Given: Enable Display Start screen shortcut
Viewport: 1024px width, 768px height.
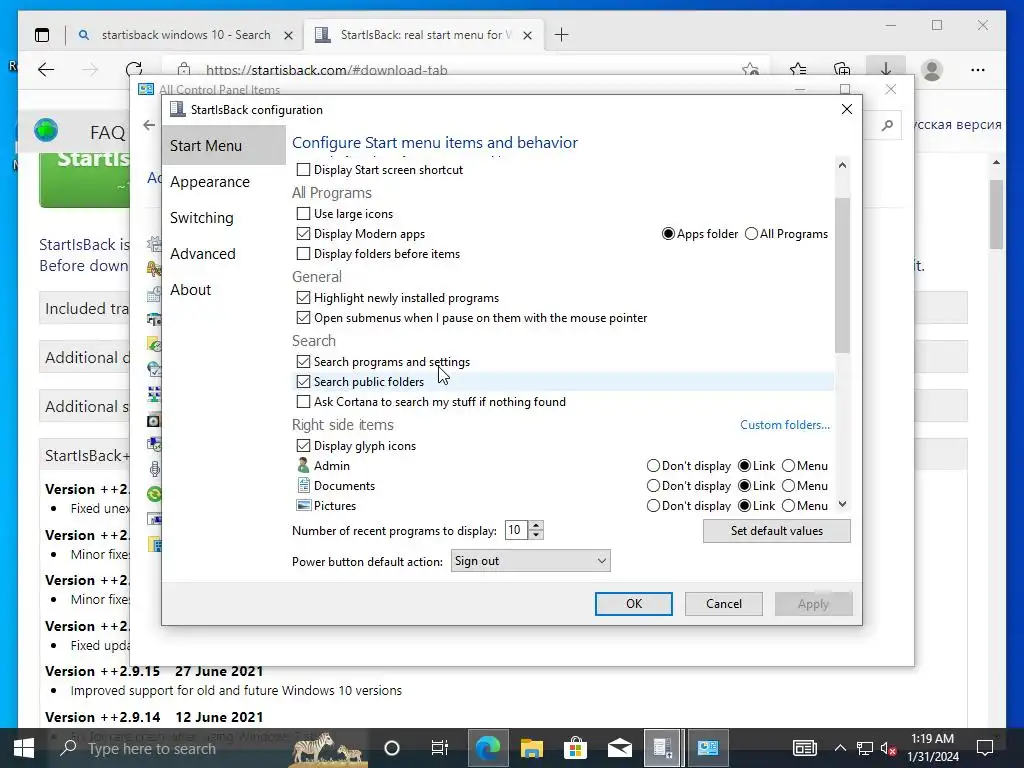Looking at the screenshot, I should pos(303,170).
